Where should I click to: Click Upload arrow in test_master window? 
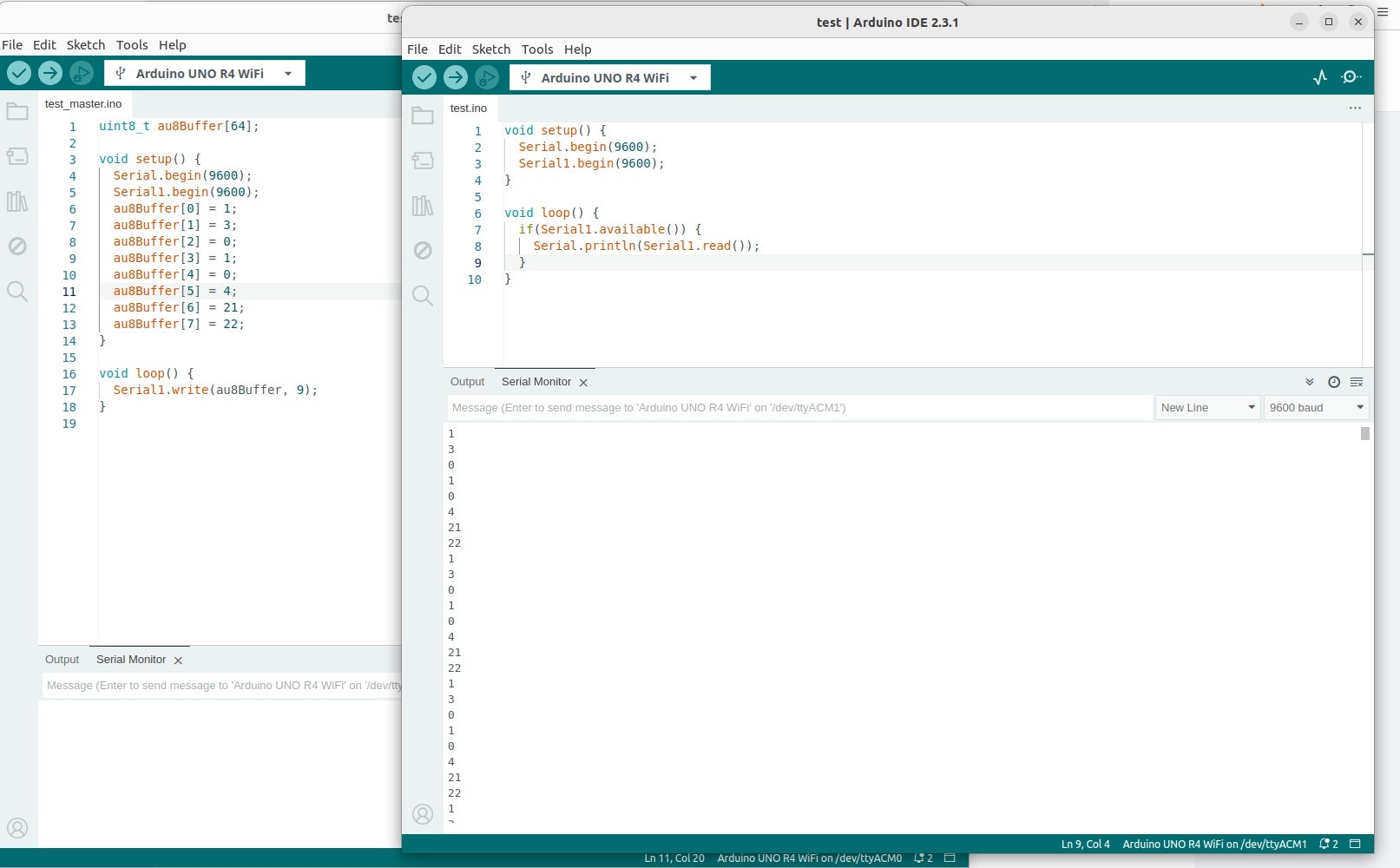click(50, 73)
